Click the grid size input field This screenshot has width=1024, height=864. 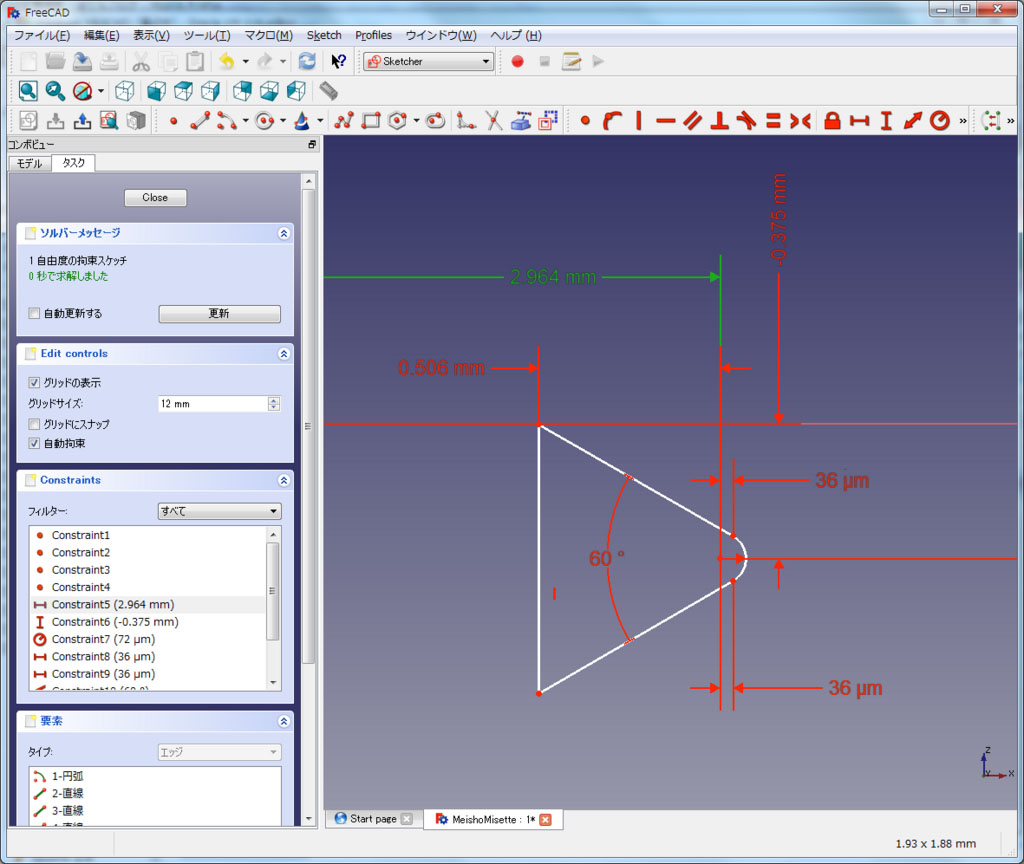pos(213,404)
